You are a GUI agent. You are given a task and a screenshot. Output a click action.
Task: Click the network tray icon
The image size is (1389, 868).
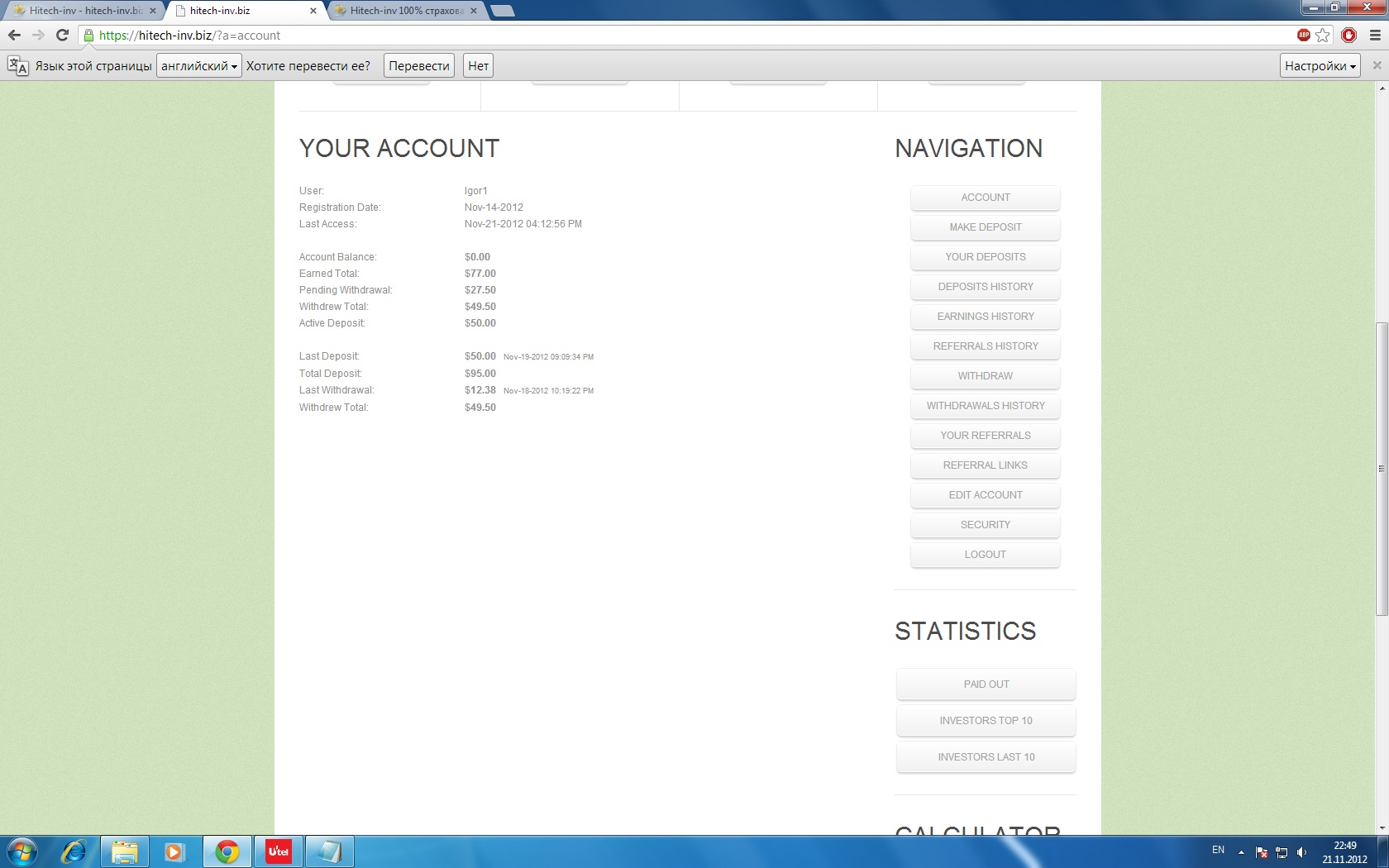point(1282,852)
